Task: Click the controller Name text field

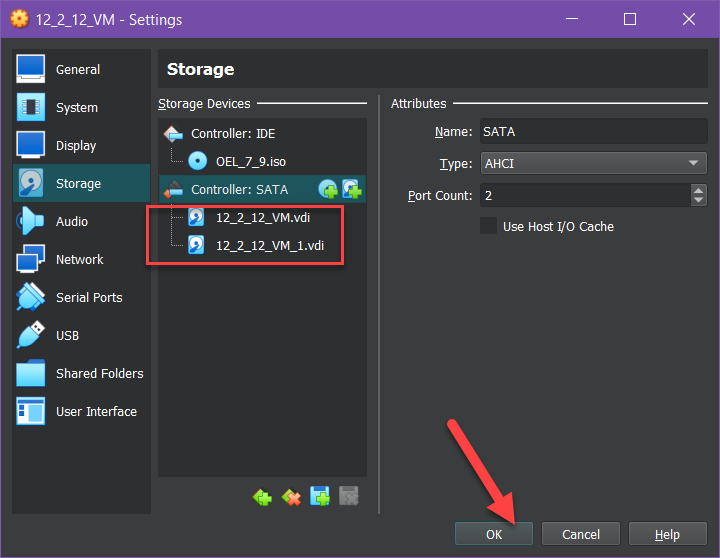Action: pyautogui.click(x=593, y=131)
